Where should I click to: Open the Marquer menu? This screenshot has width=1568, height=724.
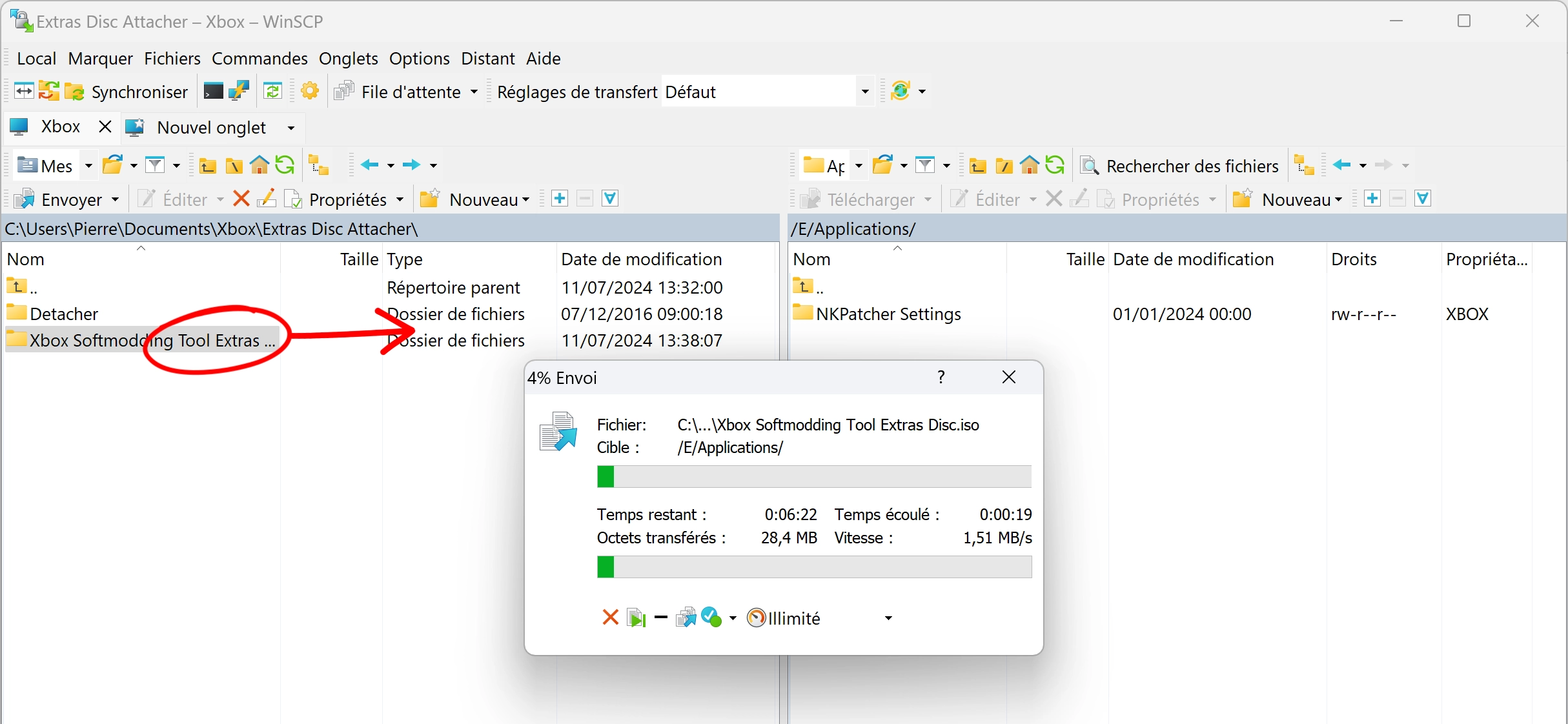(x=100, y=58)
